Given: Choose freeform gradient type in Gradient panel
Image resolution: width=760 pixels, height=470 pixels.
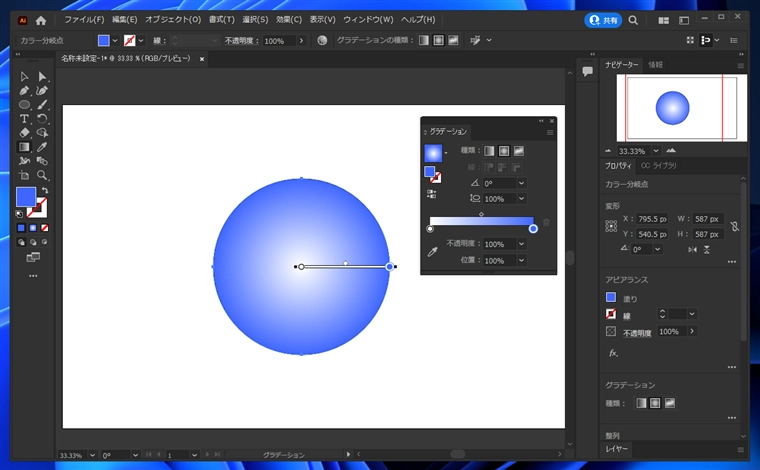Looking at the screenshot, I should (x=519, y=151).
